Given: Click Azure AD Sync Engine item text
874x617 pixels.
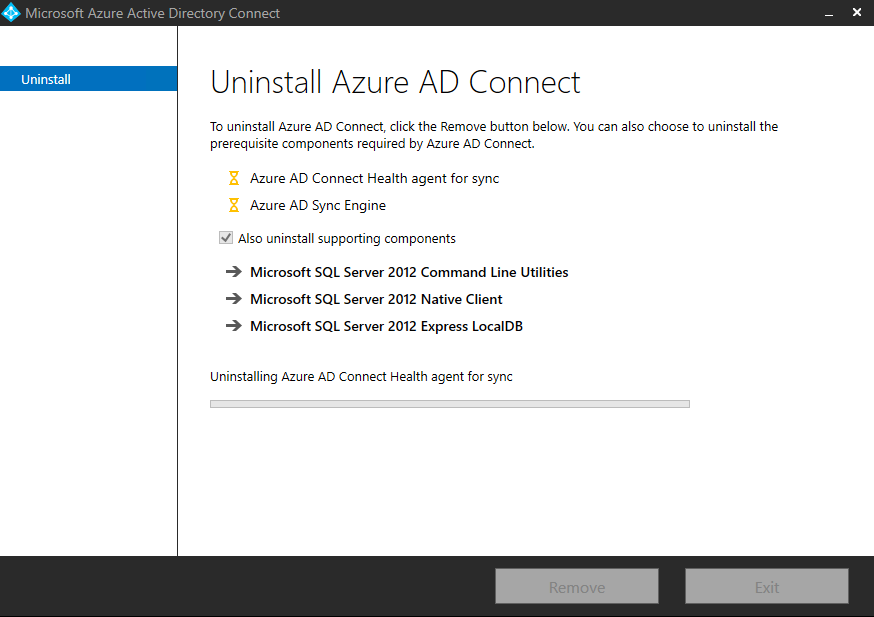Looking at the screenshot, I should [318, 206].
